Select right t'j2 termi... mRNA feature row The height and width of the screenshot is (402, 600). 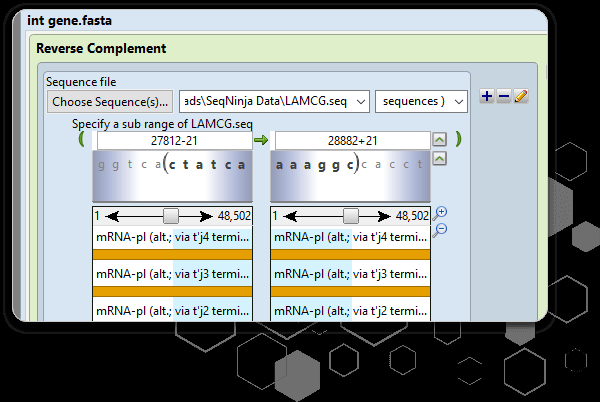click(x=351, y=310)
